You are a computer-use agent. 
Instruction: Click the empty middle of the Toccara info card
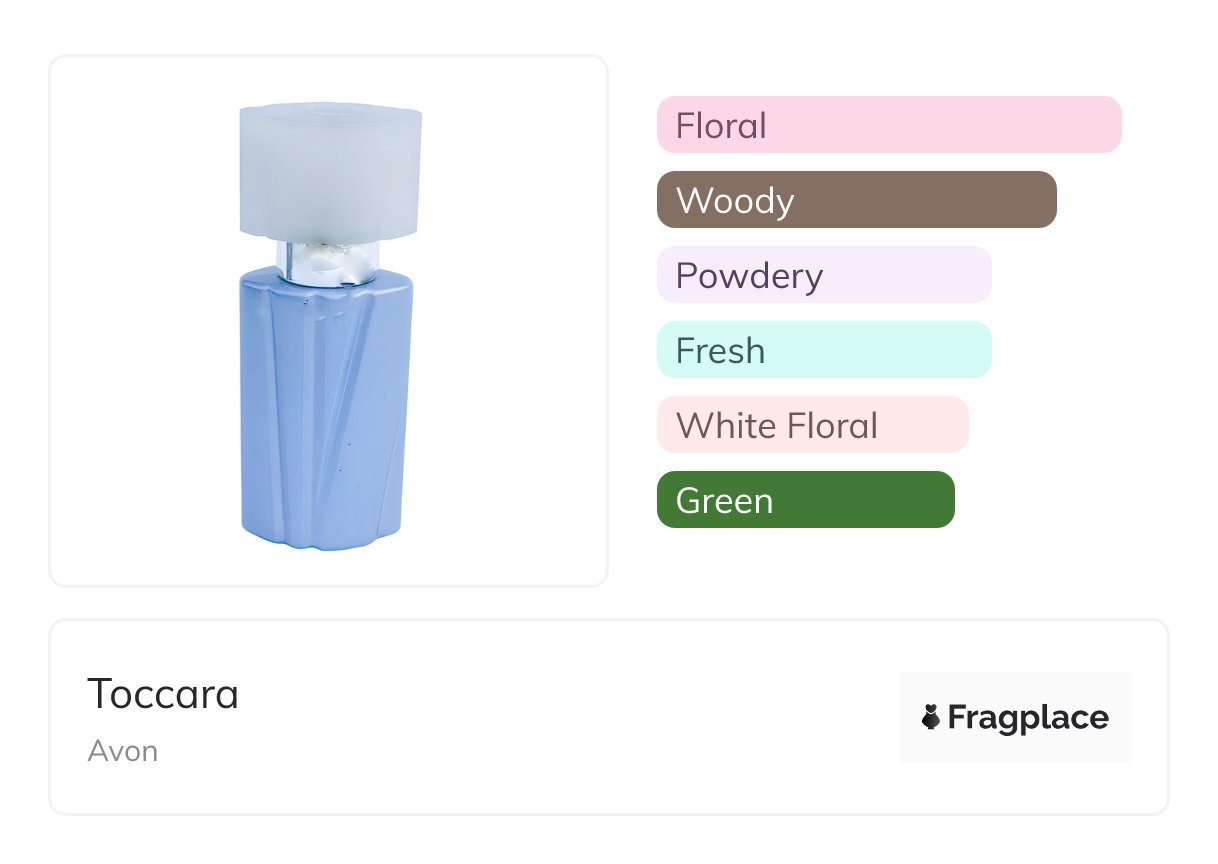click(560, 717)
